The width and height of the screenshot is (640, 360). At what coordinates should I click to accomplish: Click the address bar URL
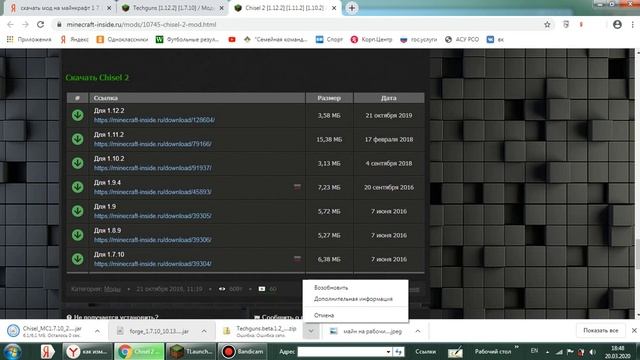click(x=141, y=24)
